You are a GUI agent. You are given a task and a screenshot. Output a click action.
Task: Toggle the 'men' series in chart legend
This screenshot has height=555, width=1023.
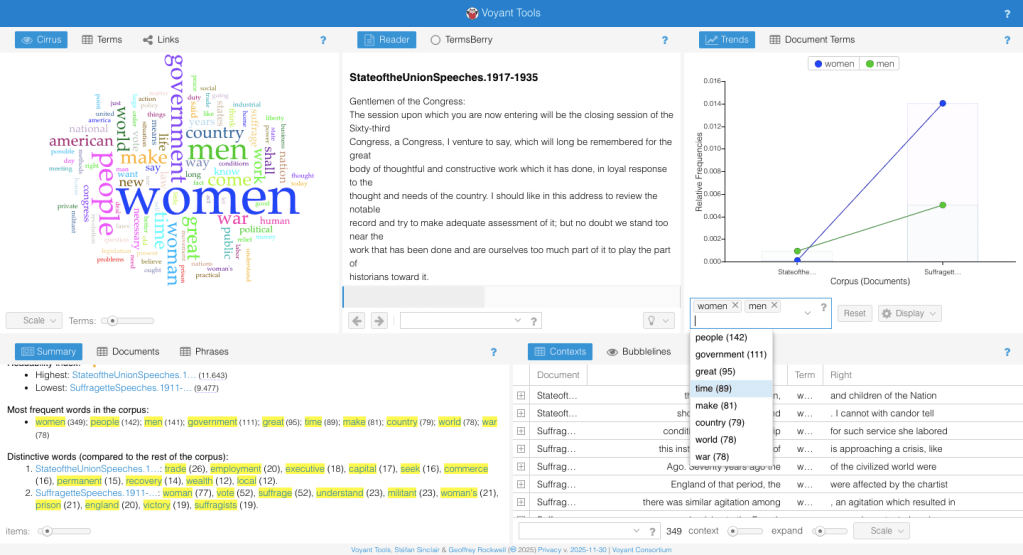coord(881,64)
